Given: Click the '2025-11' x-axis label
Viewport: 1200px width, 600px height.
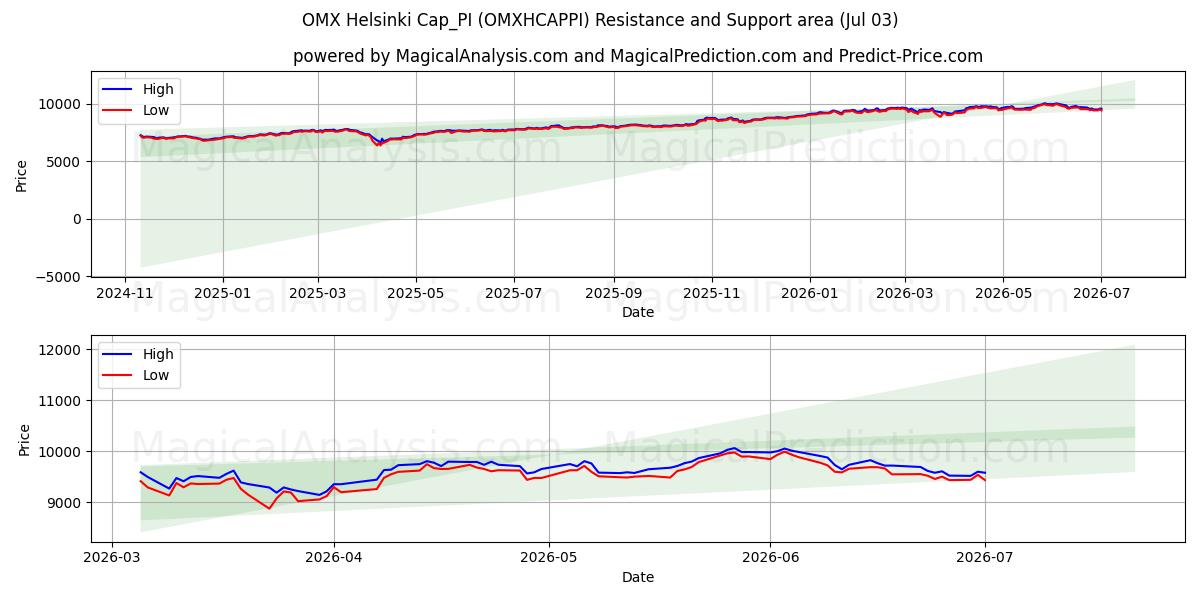Looking at the screenshot, I should tap(711, 294).
